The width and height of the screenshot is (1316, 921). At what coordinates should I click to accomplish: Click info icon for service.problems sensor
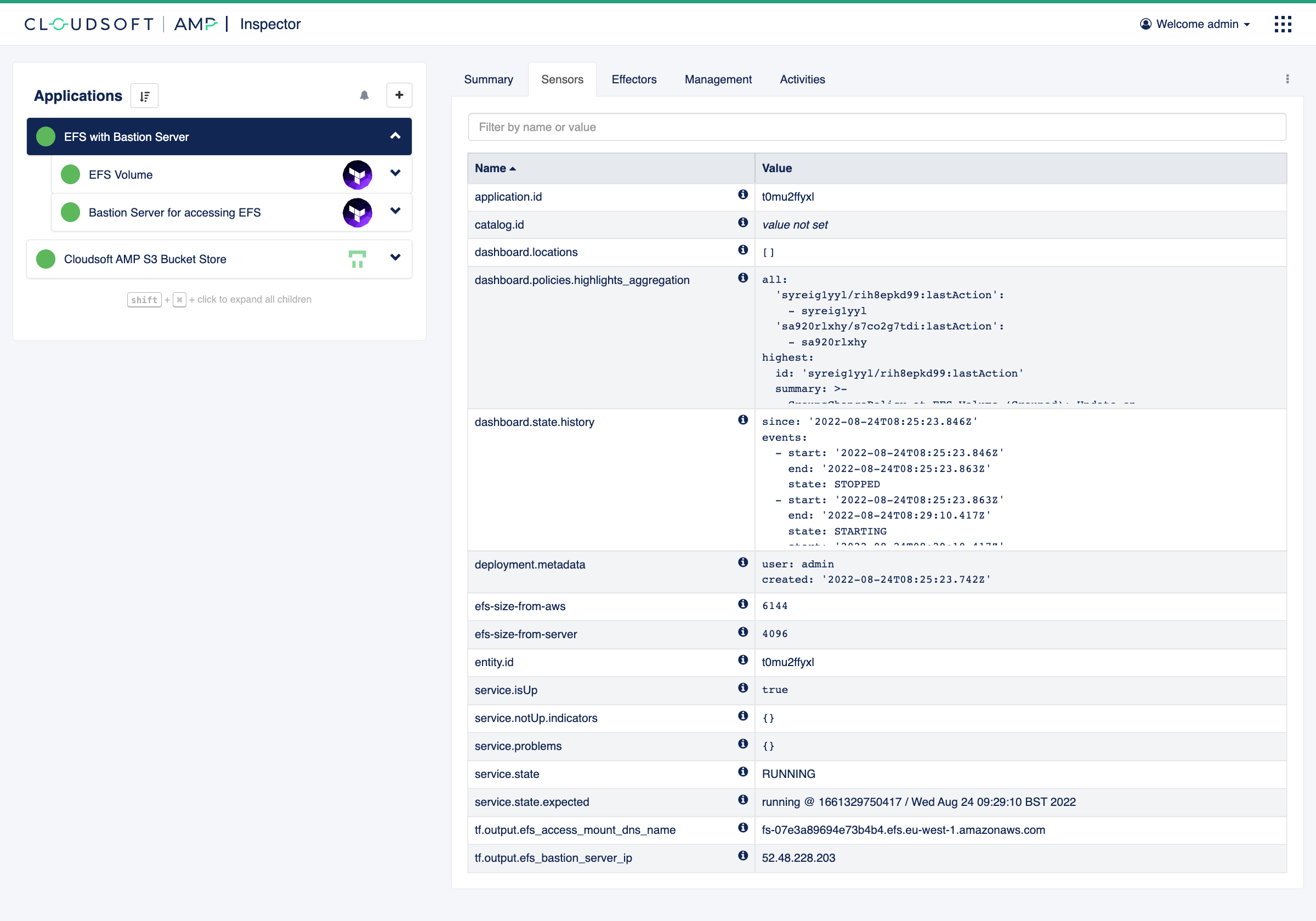[x=743, y=744]
